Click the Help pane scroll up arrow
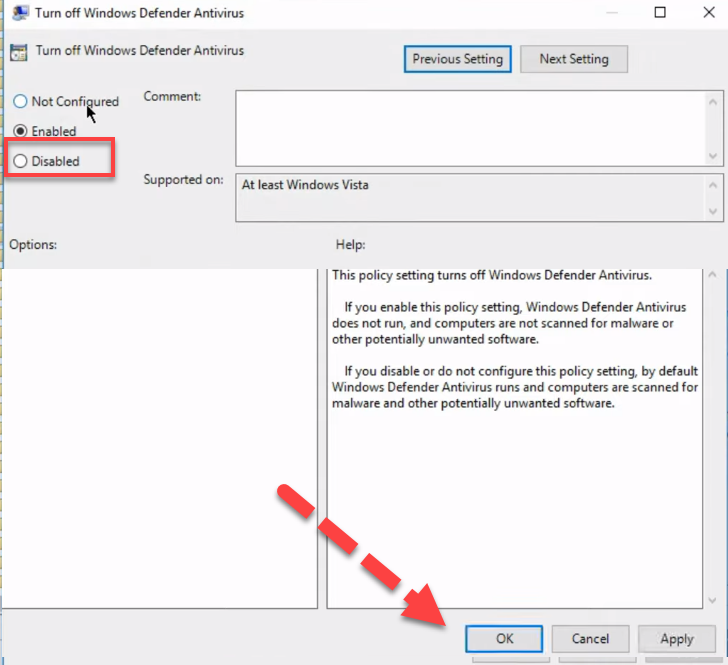The image size is (728, 665). pos(712,275)
